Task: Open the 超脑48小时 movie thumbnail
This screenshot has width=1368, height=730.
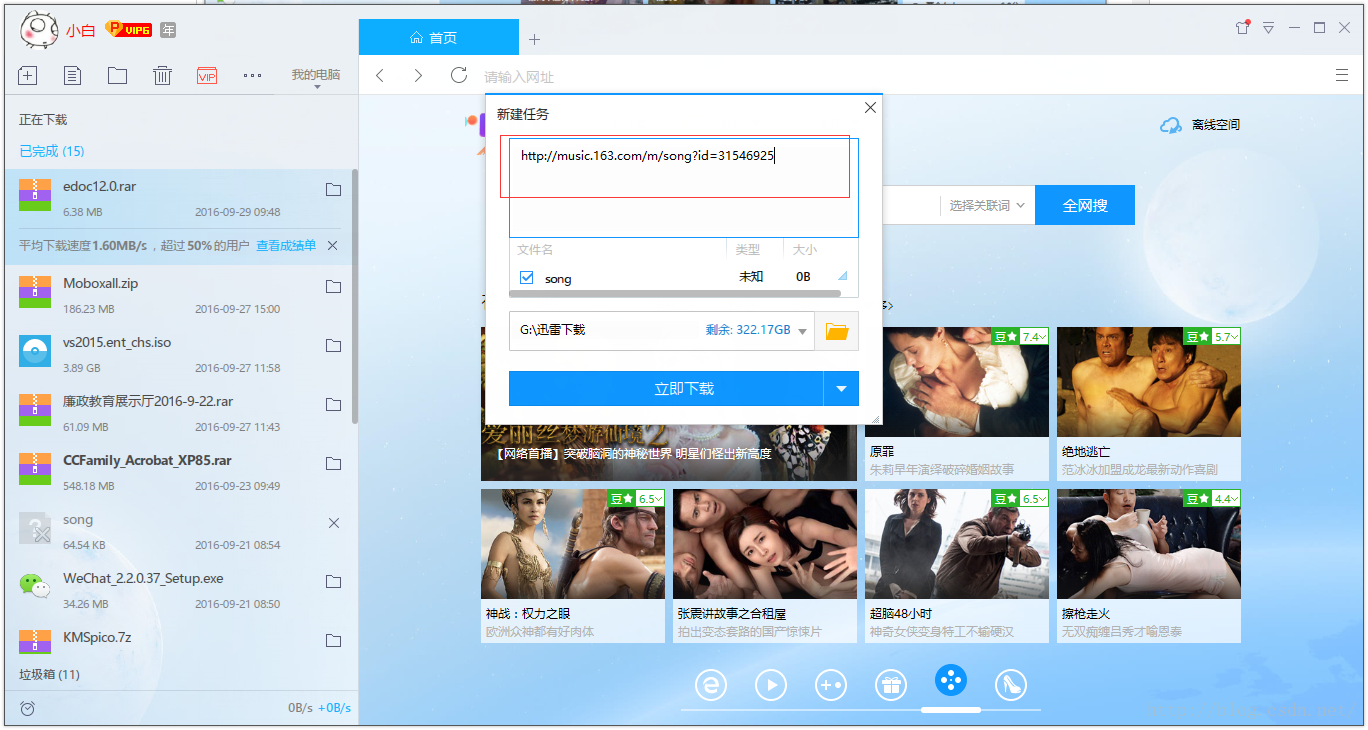Action: point(957,544)
